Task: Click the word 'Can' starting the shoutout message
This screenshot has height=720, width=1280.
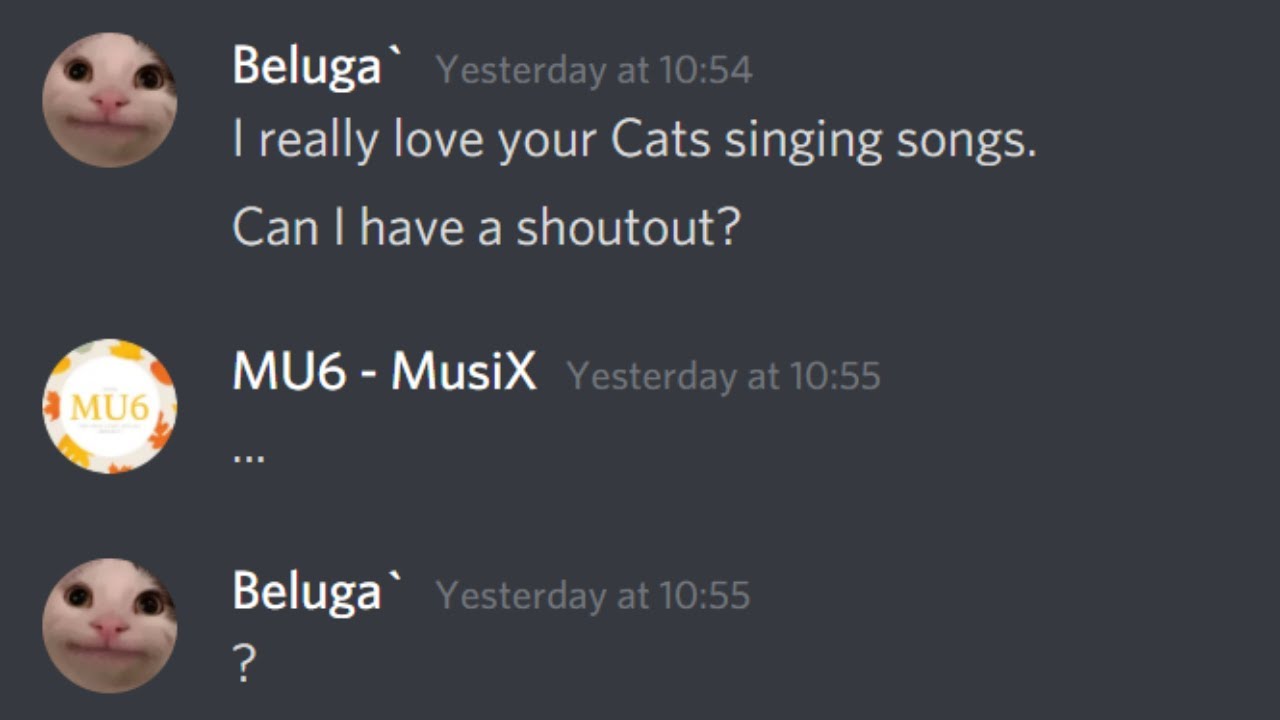Action: 274,227
